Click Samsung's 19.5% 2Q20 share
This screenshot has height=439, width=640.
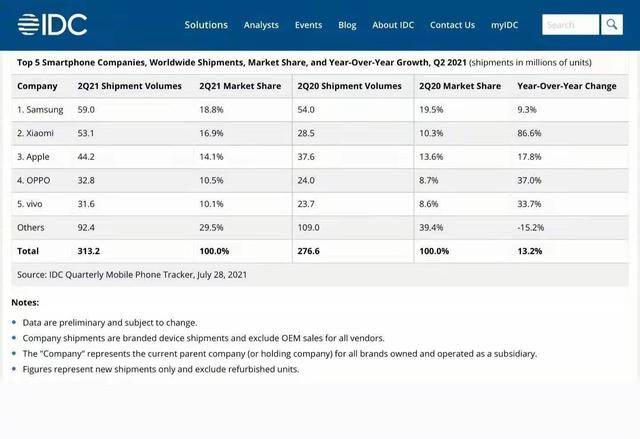point(431,110)
